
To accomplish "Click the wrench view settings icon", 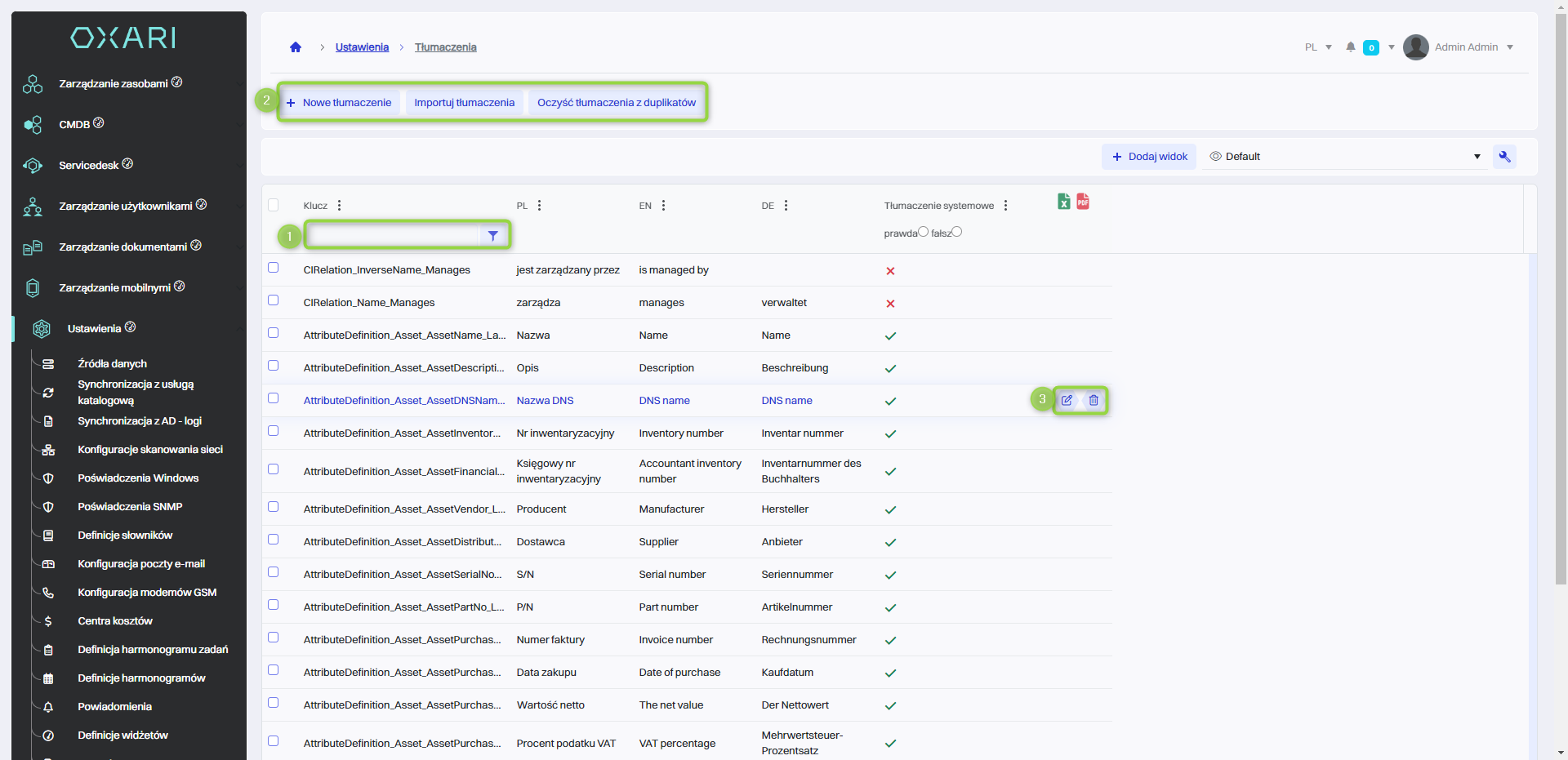I will [1504, 157].
